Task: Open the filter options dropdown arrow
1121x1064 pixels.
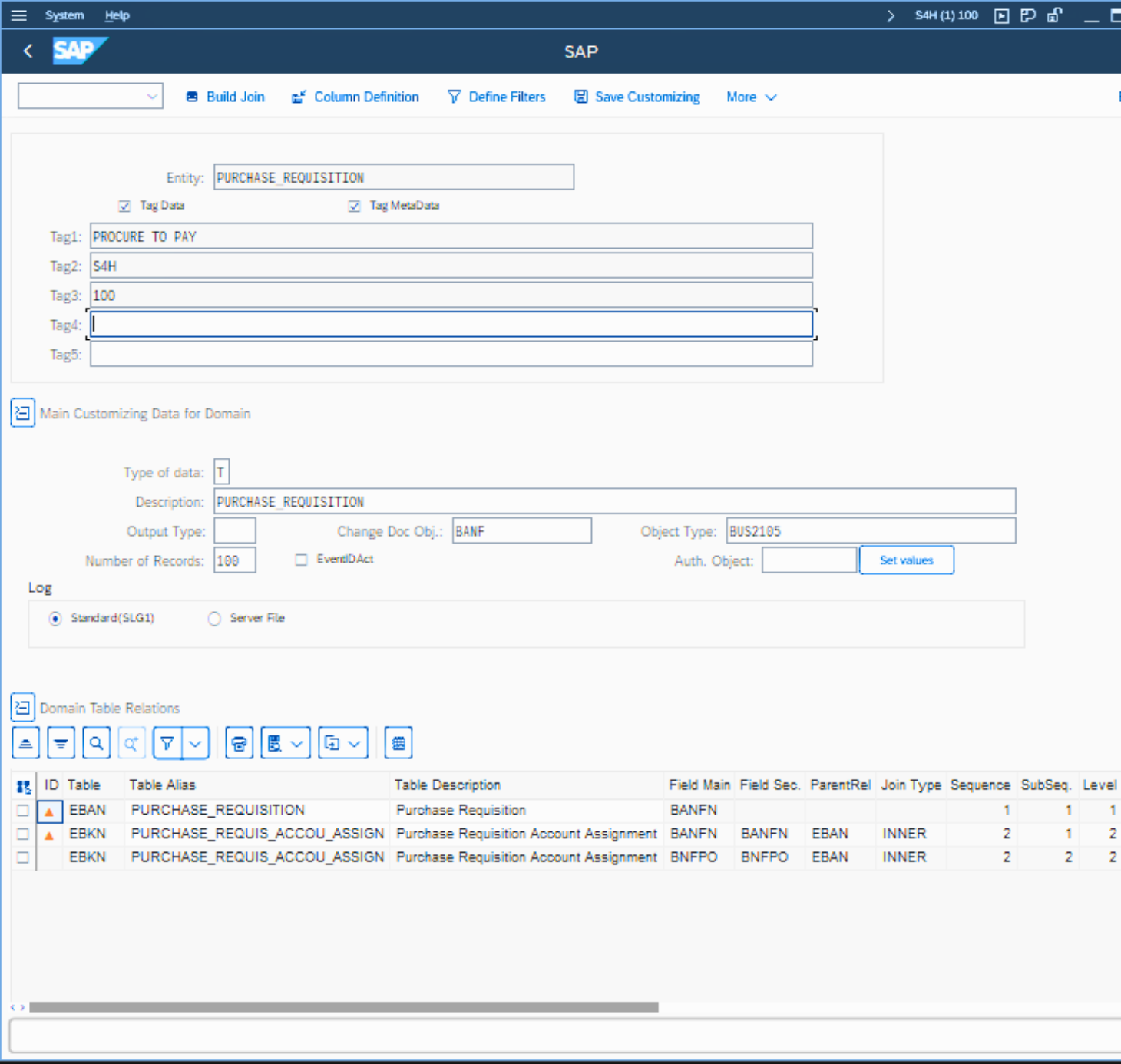Action: coord(195,743)
